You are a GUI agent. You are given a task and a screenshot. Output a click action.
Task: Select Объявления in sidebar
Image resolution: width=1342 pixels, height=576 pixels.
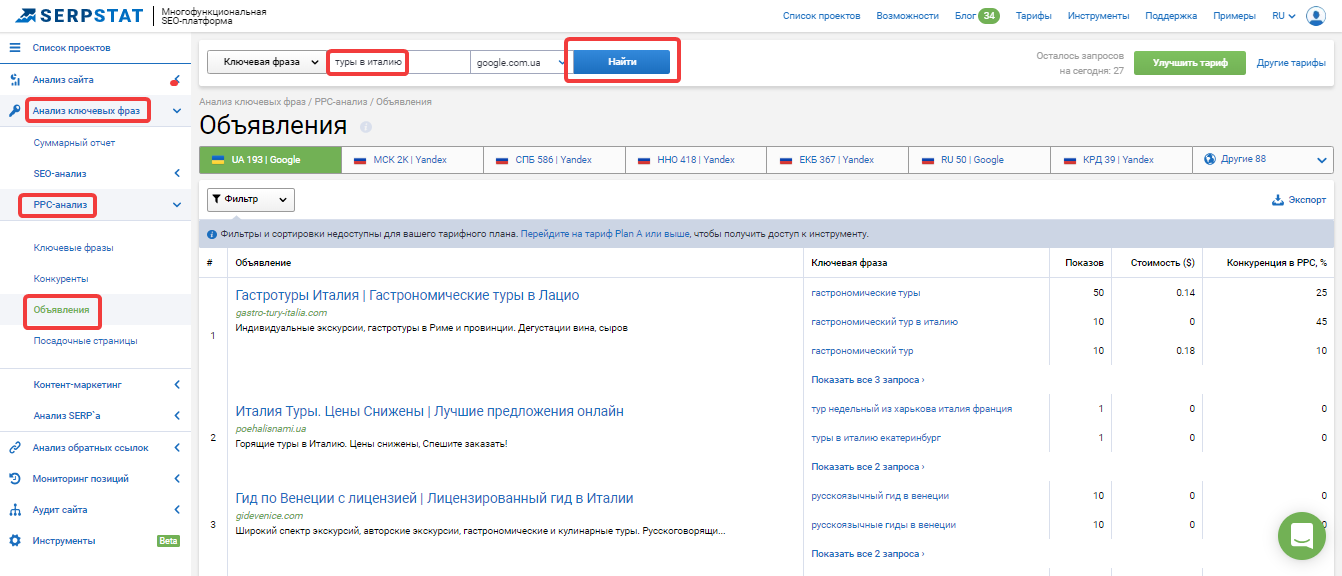[61, 310]
